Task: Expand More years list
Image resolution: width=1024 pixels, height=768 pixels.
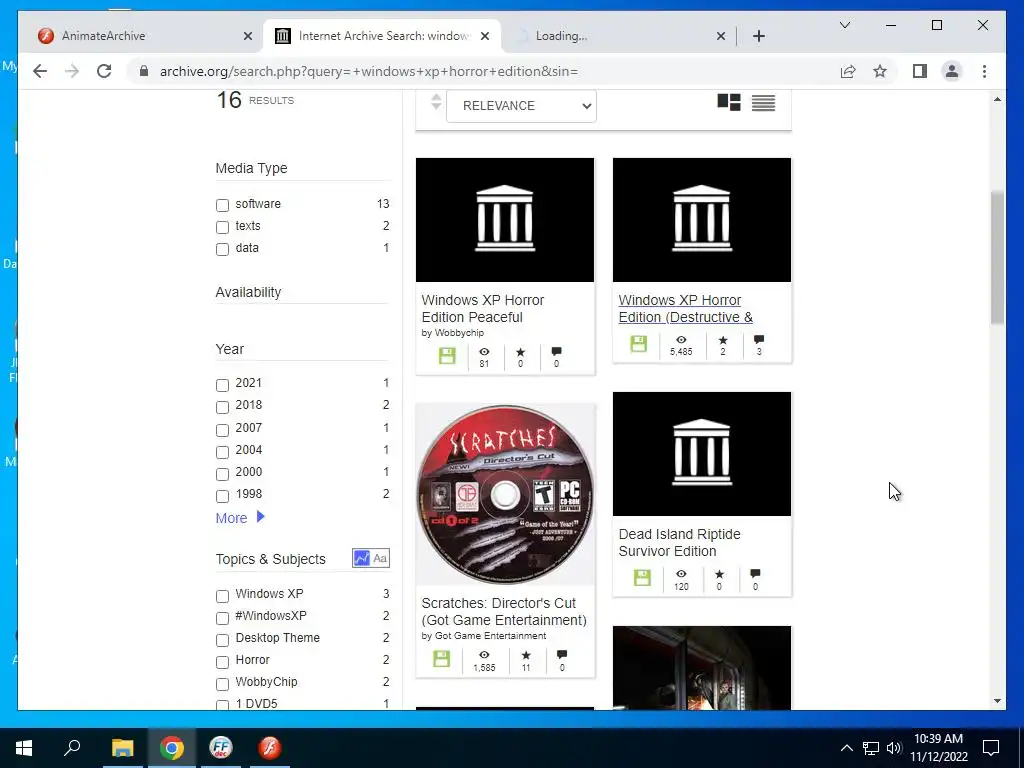Action: 240,518
